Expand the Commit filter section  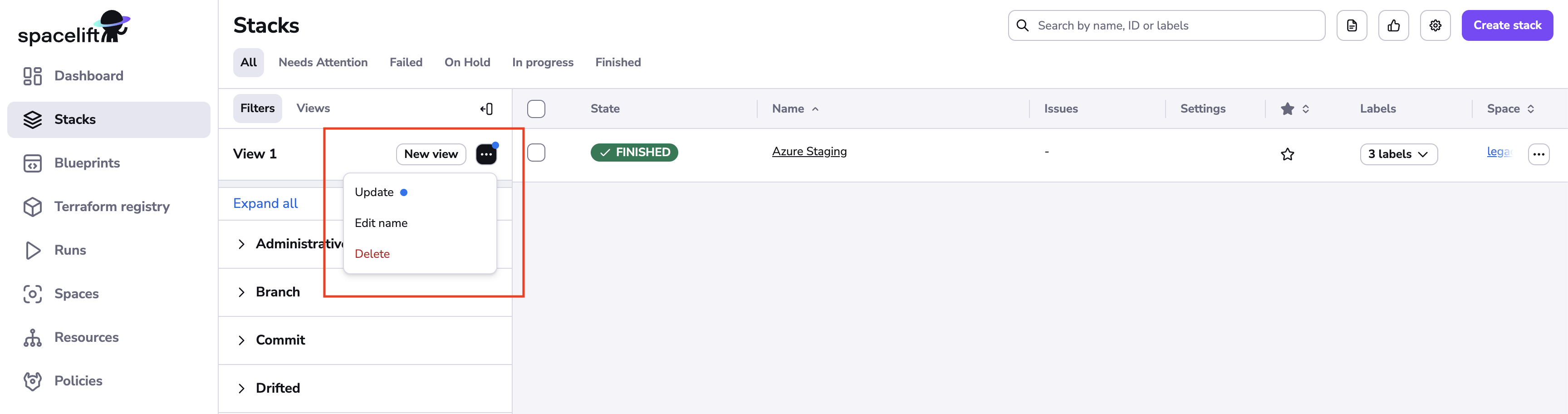280,340
